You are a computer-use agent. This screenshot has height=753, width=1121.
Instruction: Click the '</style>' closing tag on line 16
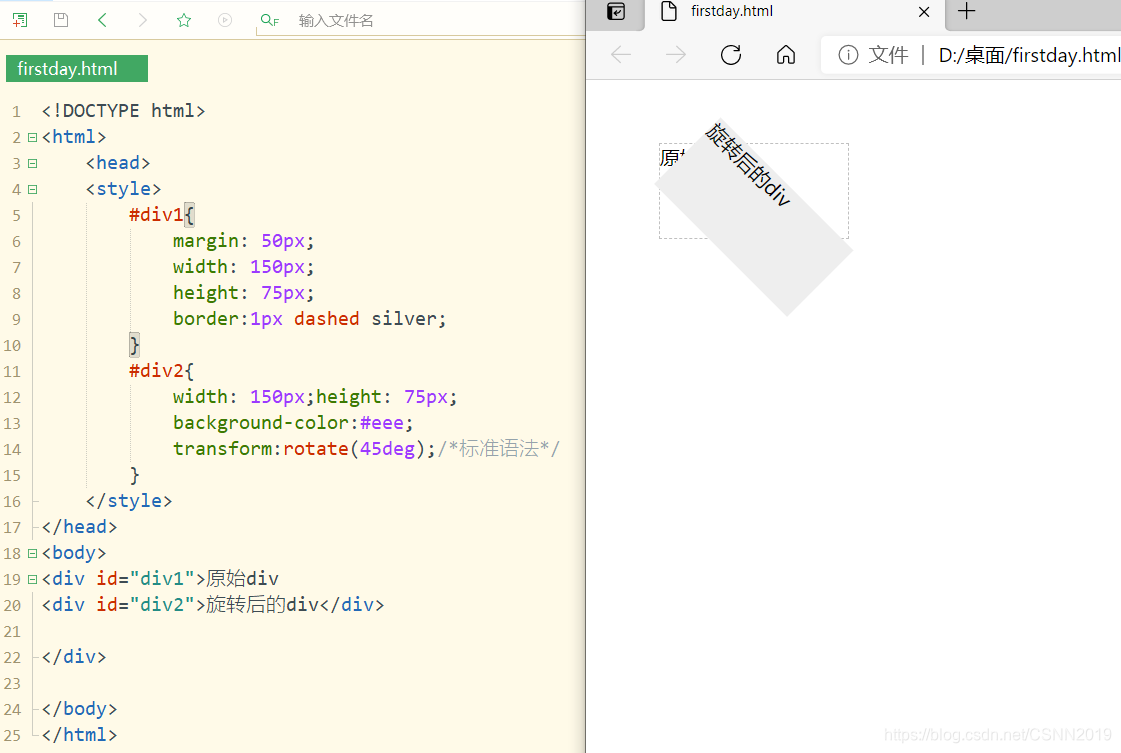tap(129, 501)
